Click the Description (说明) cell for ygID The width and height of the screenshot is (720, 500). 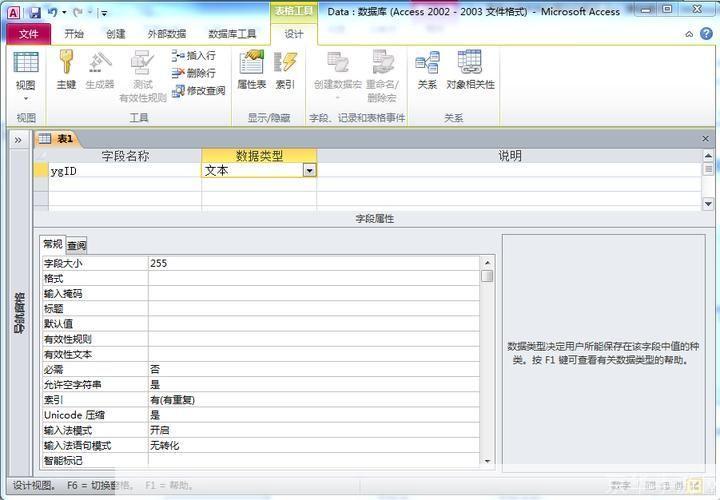pyautogui.click(x=509, y=170)
